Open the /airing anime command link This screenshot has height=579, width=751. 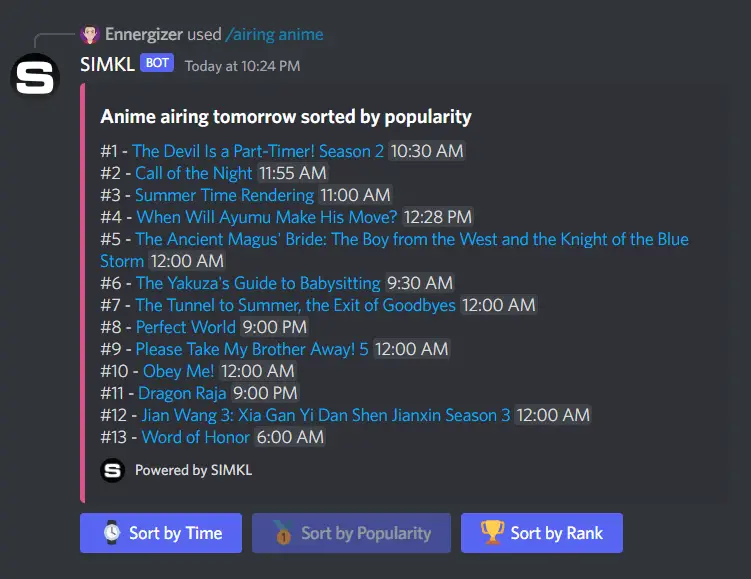coord(274,34)
